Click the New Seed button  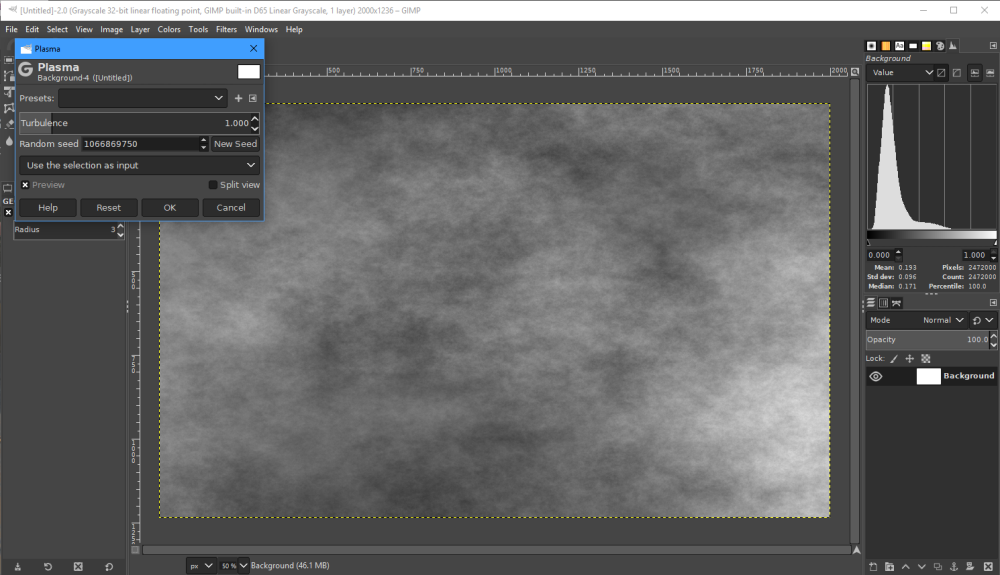235,144
